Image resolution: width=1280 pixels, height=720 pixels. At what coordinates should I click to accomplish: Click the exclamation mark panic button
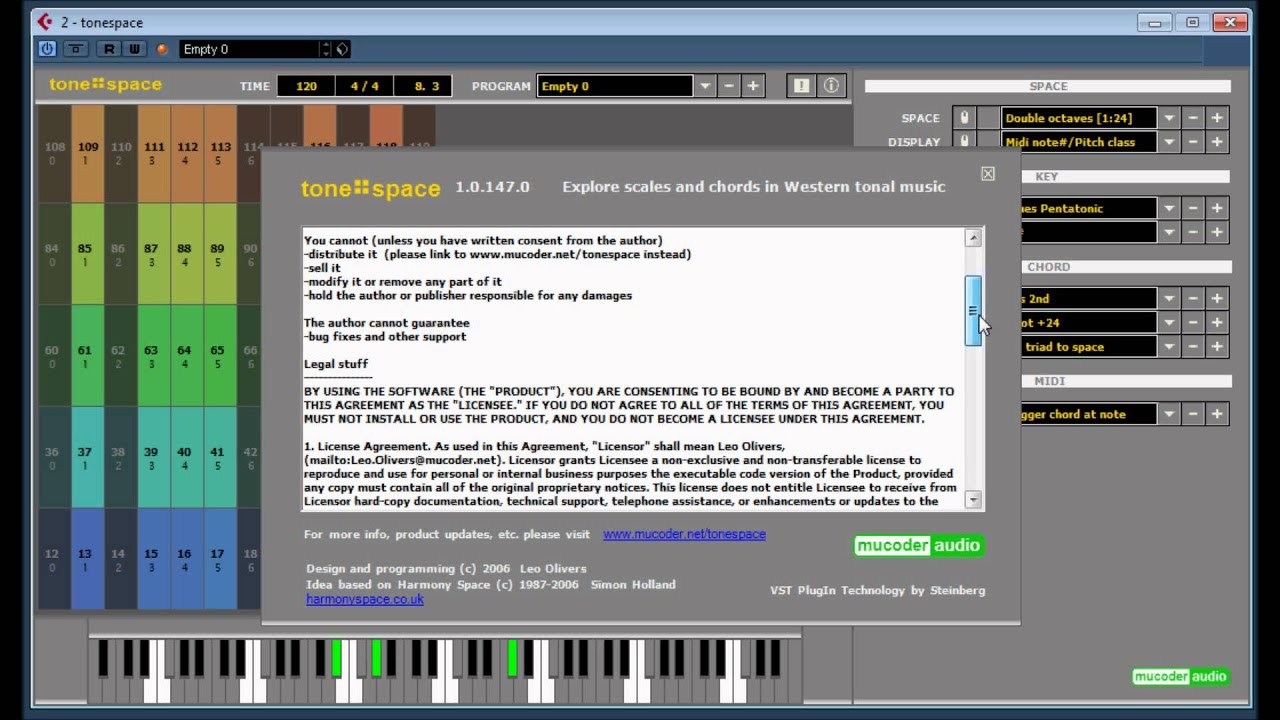point(801,86)
